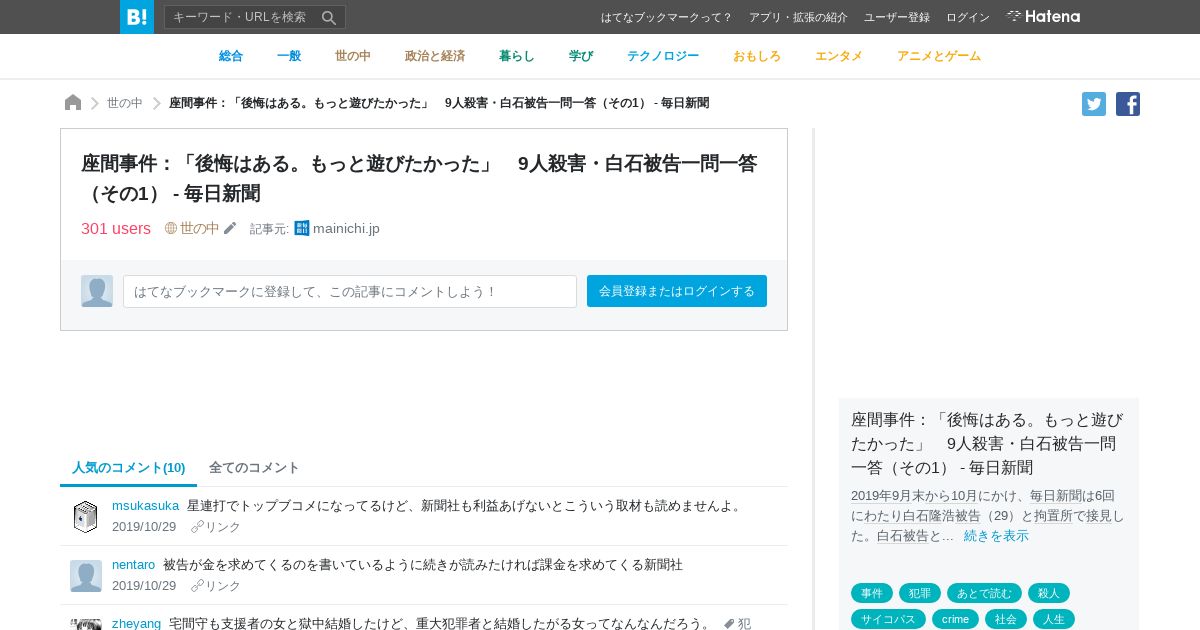
Task: Click the 人生 tag
Action: [x=1054, y=619]
